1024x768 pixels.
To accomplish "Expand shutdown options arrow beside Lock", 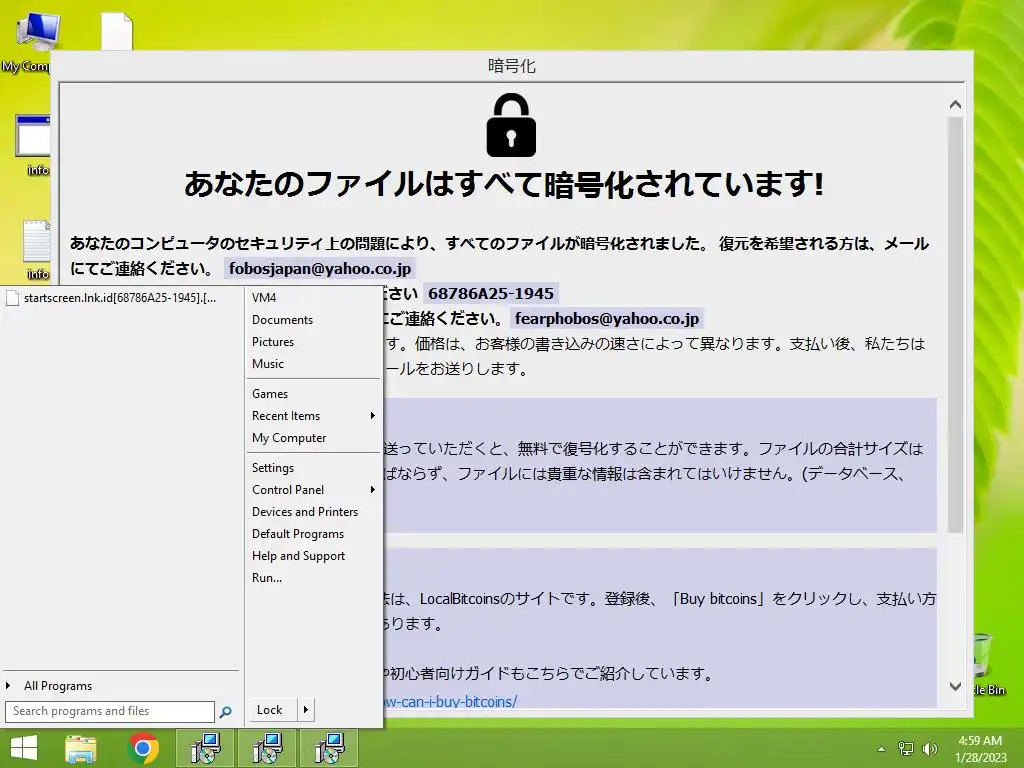I will [x=306, y=710].
